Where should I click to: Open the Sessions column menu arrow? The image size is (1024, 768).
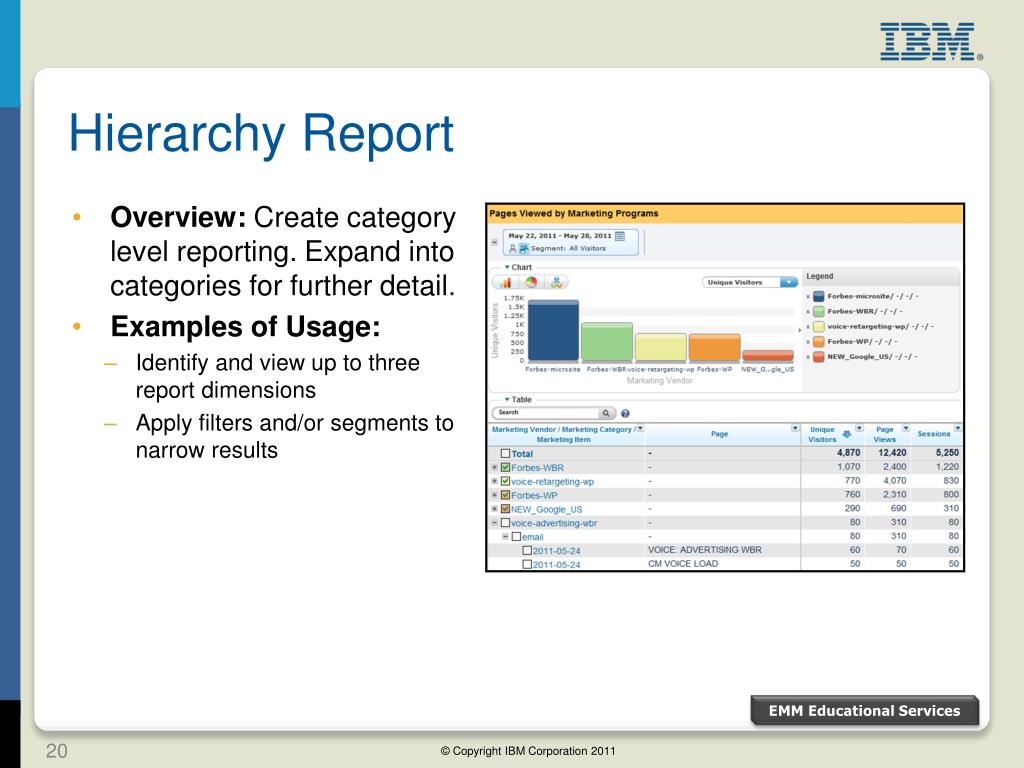pos(957,428)
